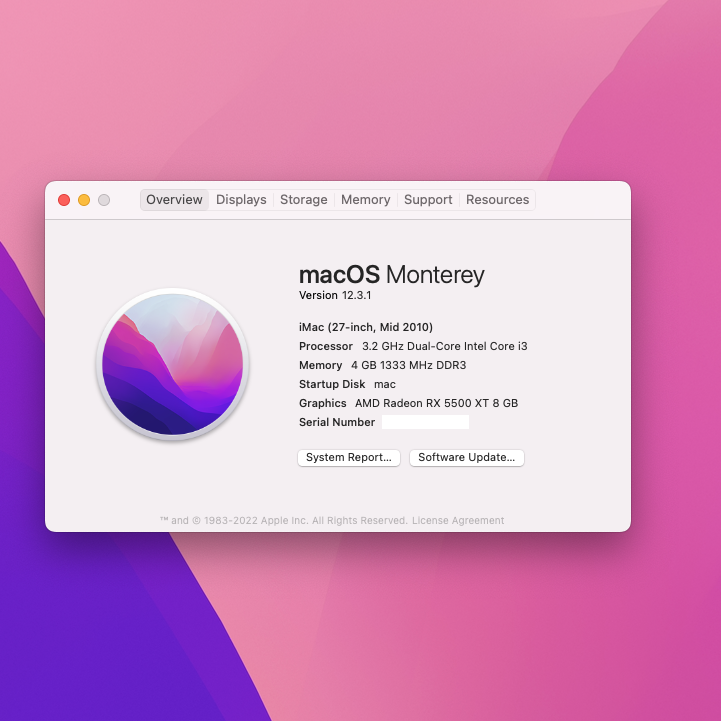Click the 4 GB 1333 MHz DDR3 value

409,365
